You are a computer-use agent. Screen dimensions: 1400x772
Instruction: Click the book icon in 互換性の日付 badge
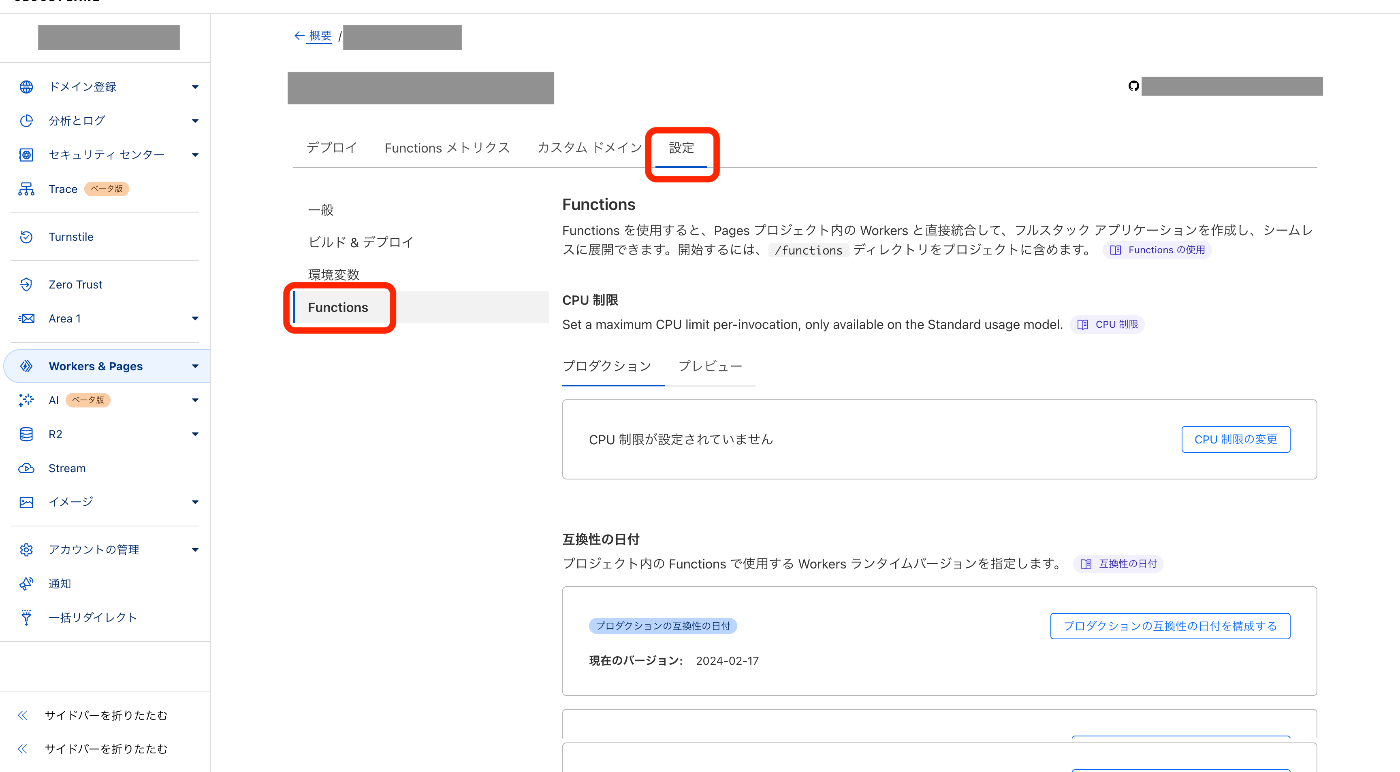tap(1087, 564)
